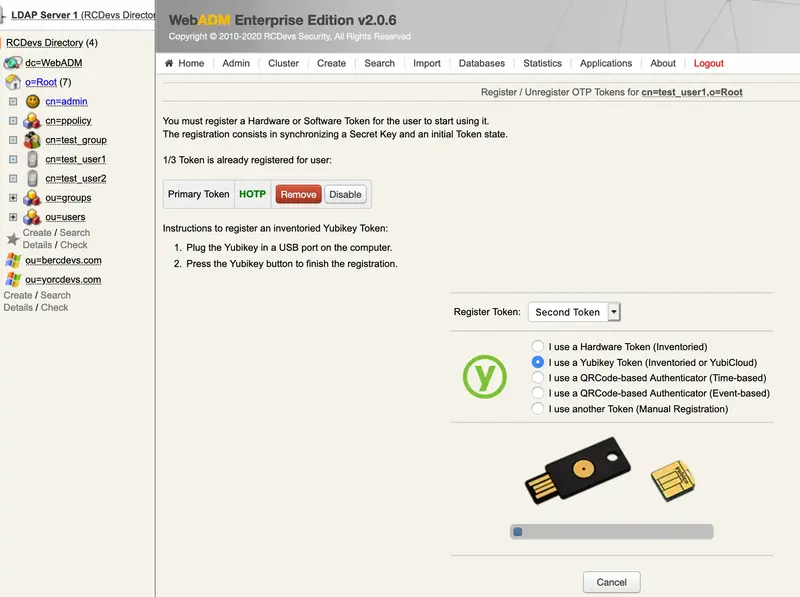Click the star icon beside Create / Search
This screenshot has height=597, width=800.
pyautogui.click(x=13, y=239)
